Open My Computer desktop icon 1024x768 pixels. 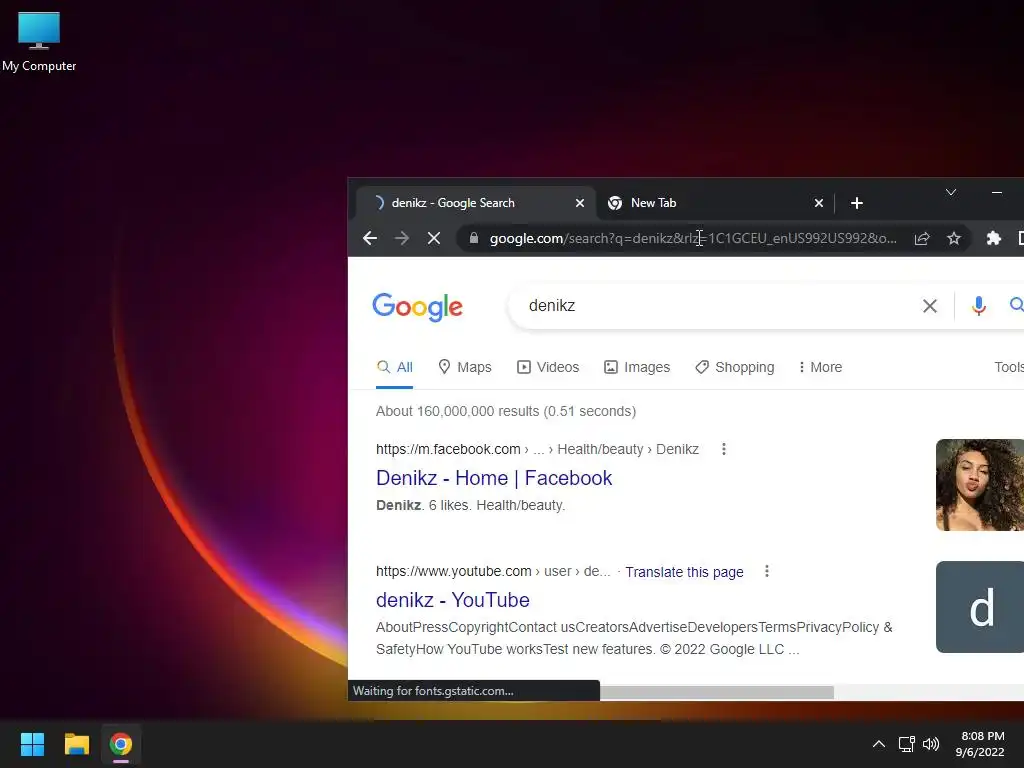39,41
